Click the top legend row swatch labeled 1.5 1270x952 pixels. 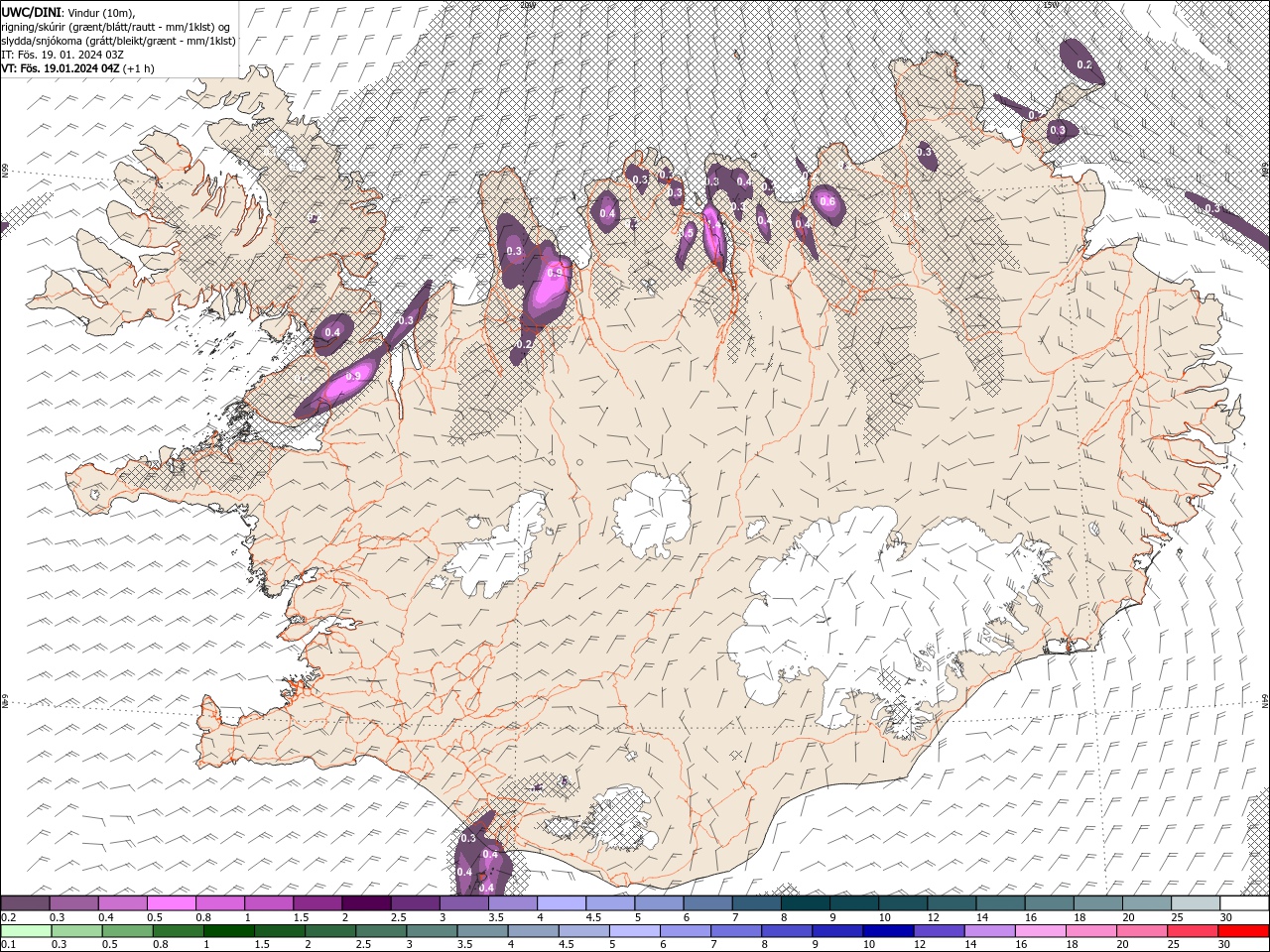317,903
